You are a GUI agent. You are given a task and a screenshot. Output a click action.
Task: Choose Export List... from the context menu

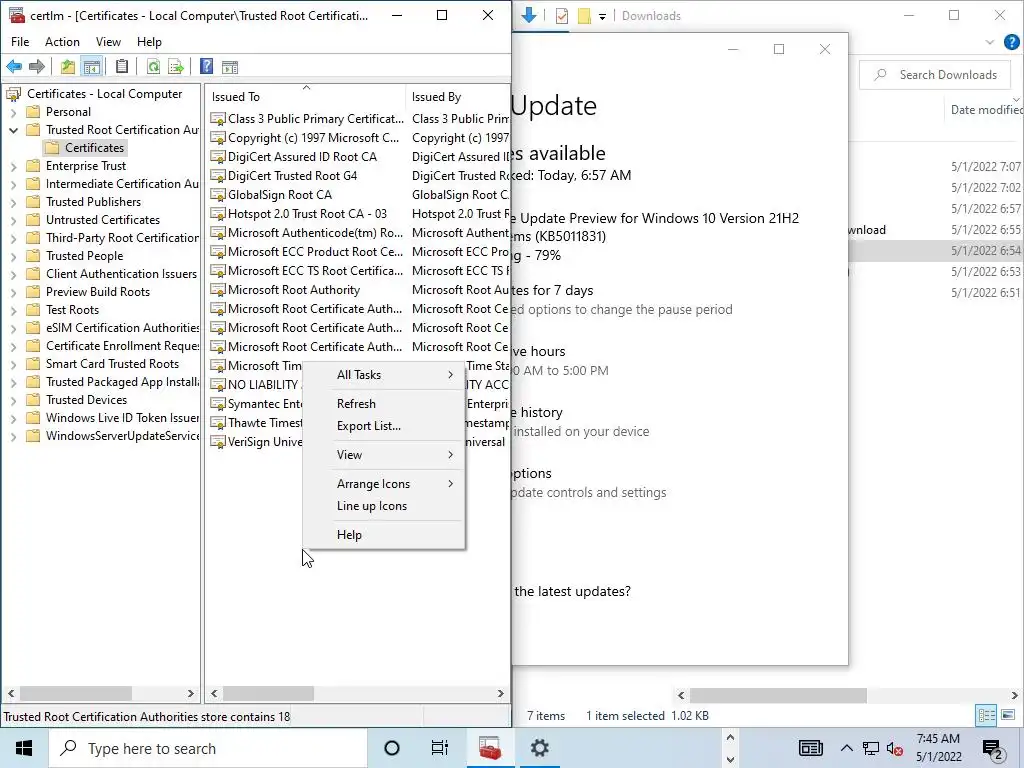pos(384,426)
